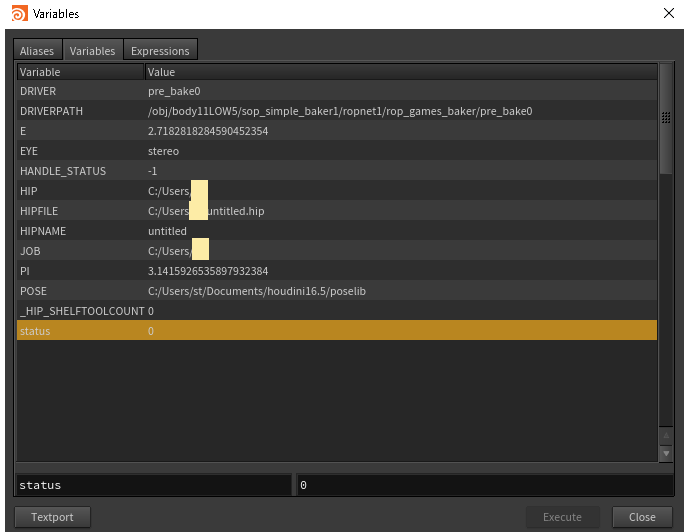
Task: Click the variable value input field
Action: [485, 485]
